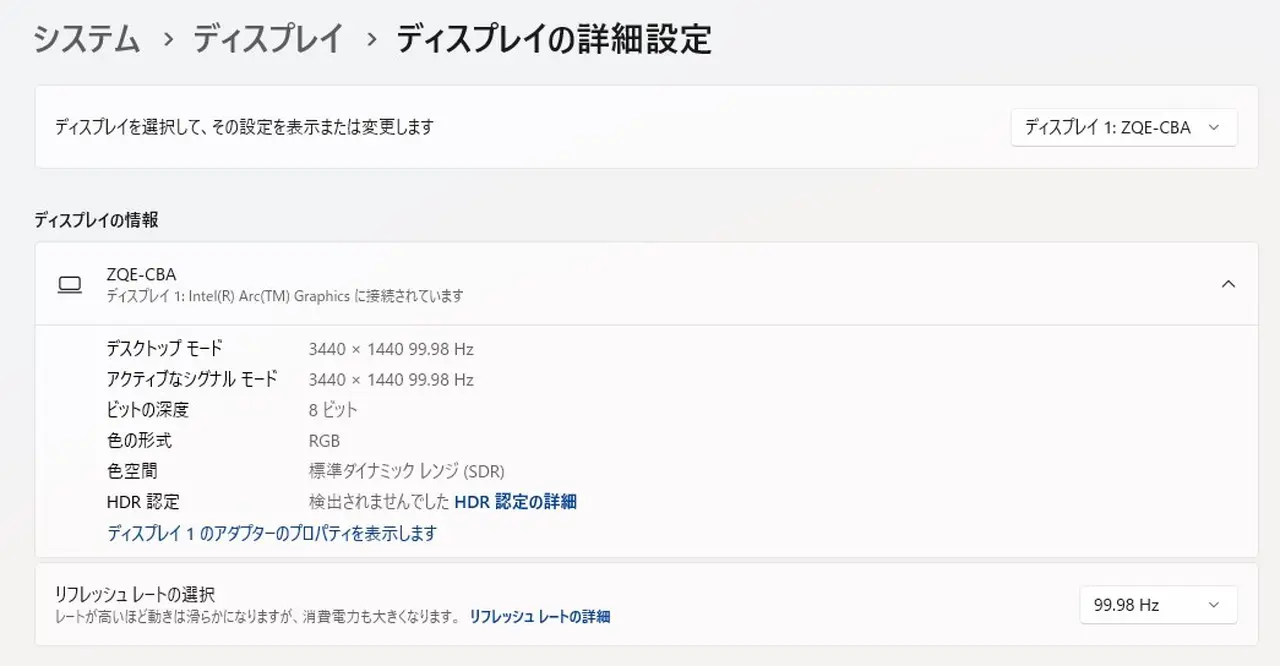
Task: Click the アクティブなシグナル モード label
Action: pyautogui.click(x=192, y=379)
